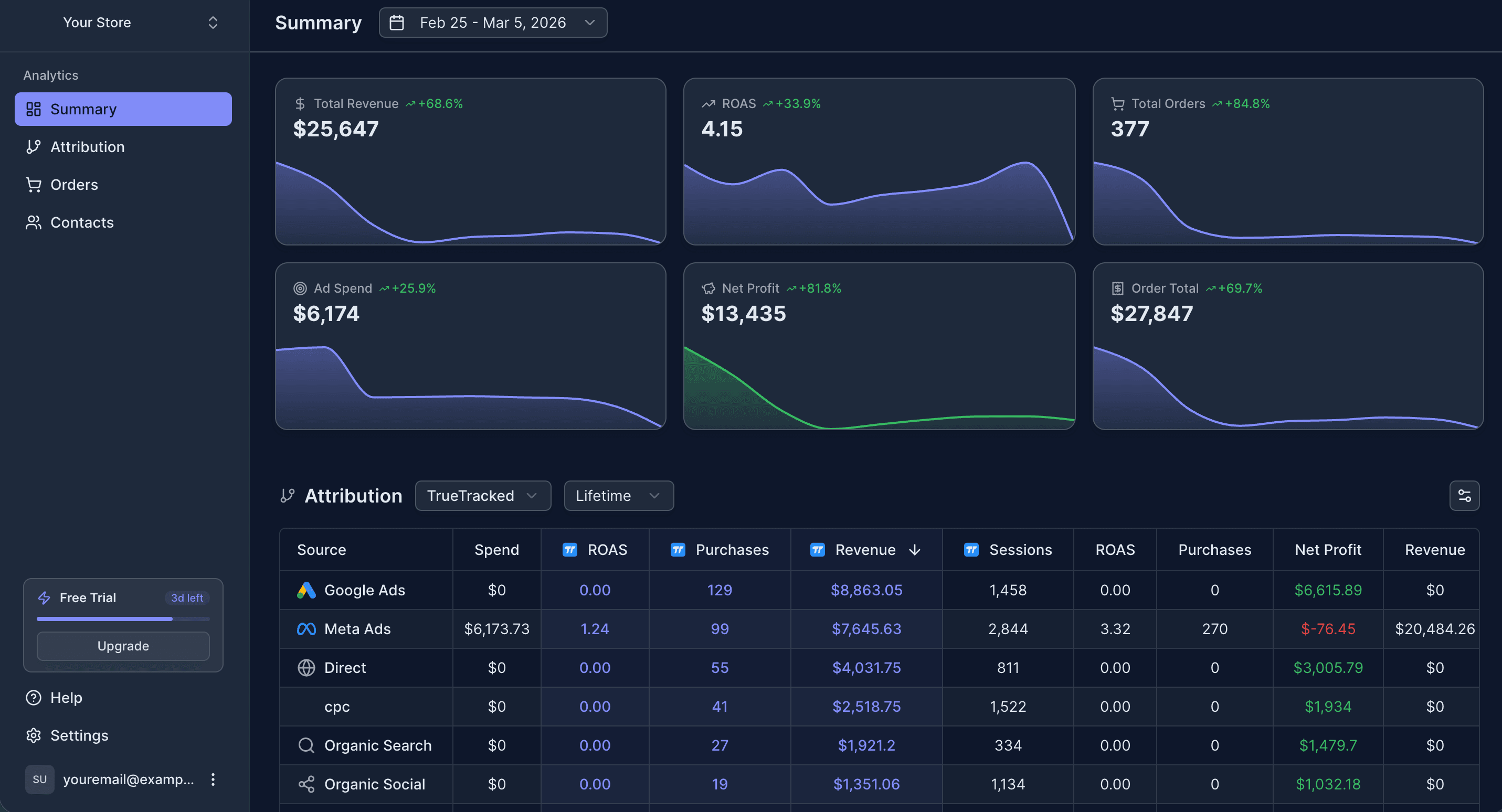The width and height of the screenshot is (1502, 812).
Task: Open the Lifetime time window dropdown
Action: click(x=618, y=496)
